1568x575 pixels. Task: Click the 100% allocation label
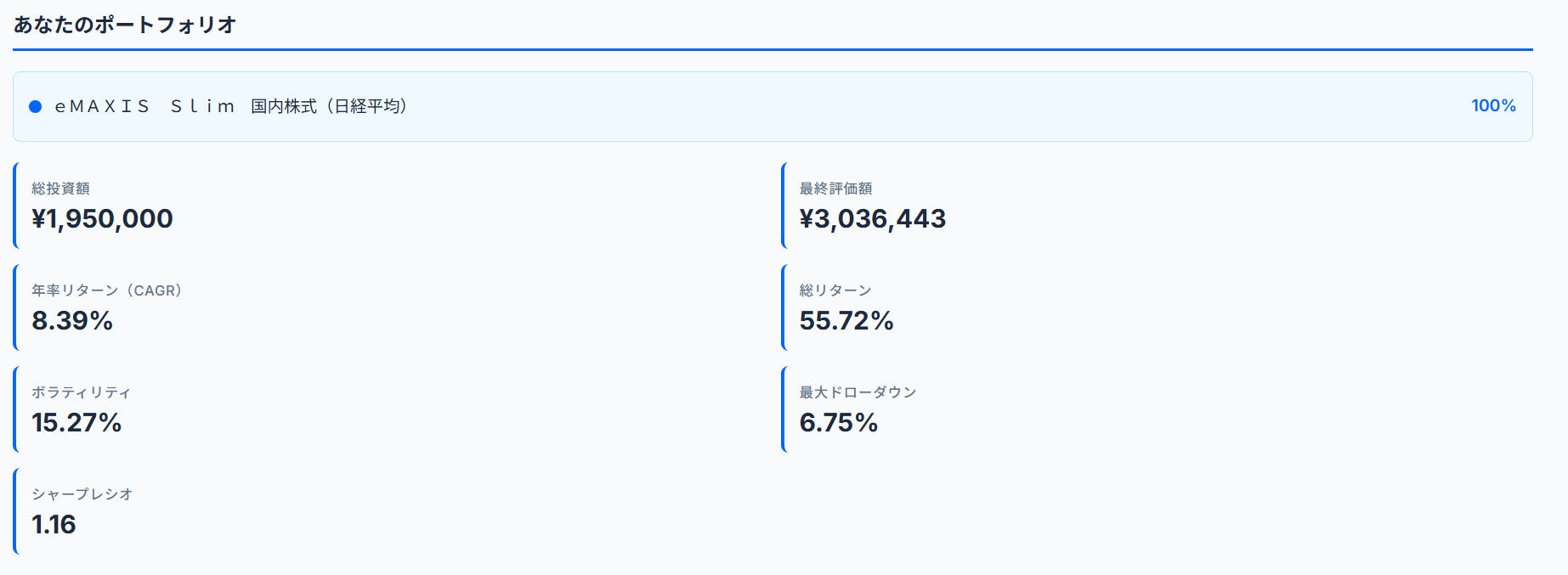coord(1494,105)
